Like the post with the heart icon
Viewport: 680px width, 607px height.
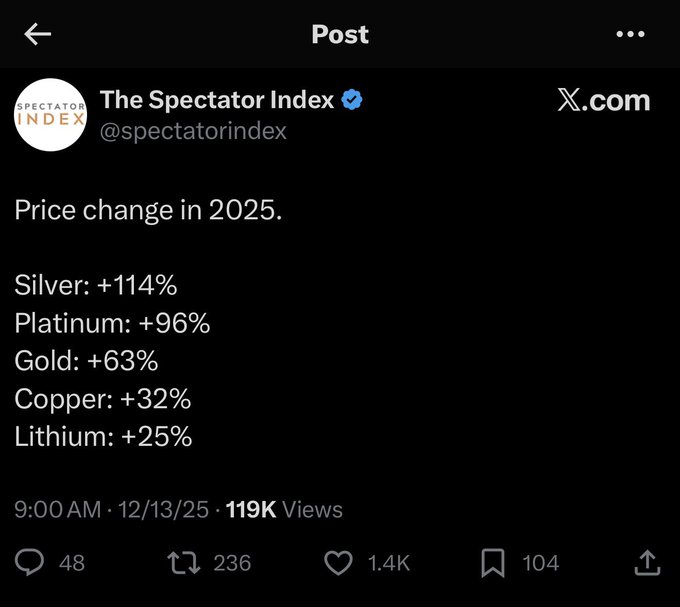(x=340, y=563)
